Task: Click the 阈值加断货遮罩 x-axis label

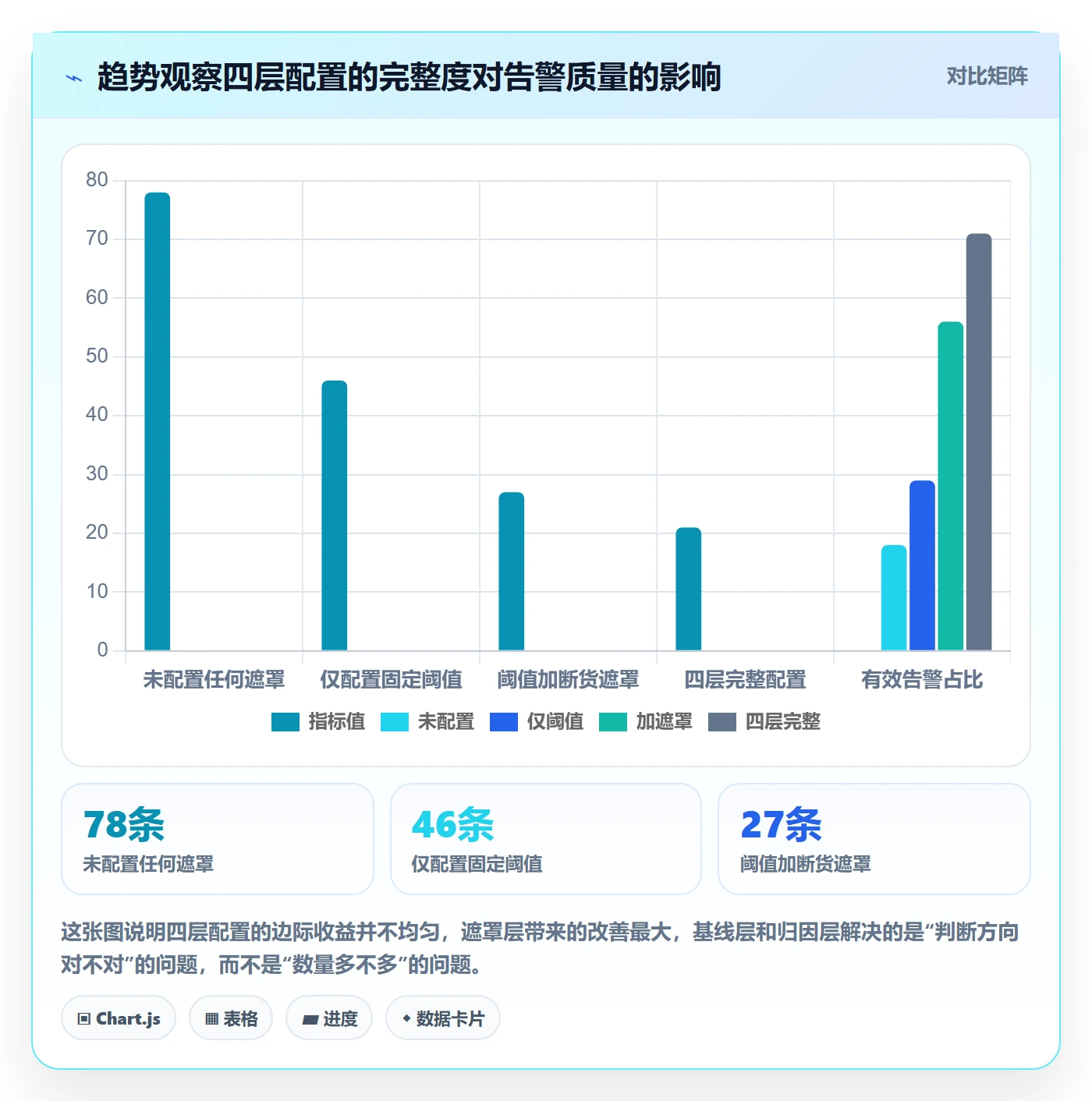Action: 568,680
